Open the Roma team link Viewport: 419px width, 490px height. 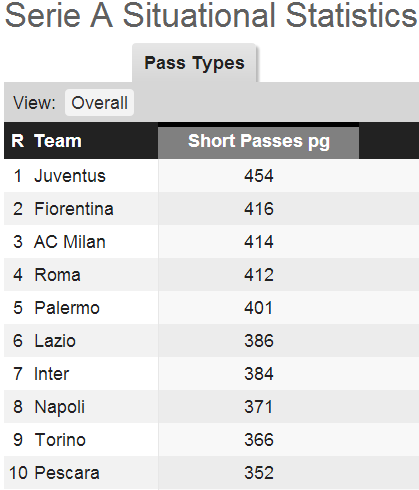pos(57,275)
